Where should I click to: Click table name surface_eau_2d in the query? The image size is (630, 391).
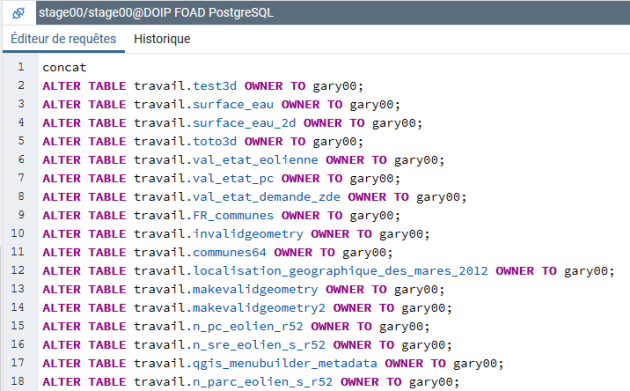[x=244, y=123]
